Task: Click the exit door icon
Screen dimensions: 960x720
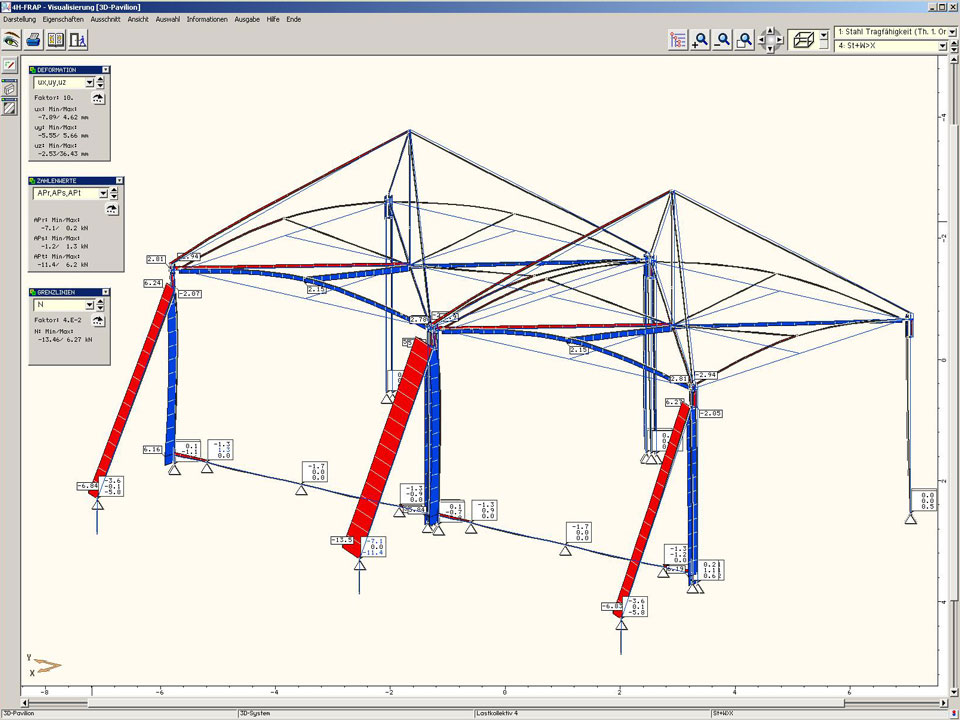Action: pos(78,40)
